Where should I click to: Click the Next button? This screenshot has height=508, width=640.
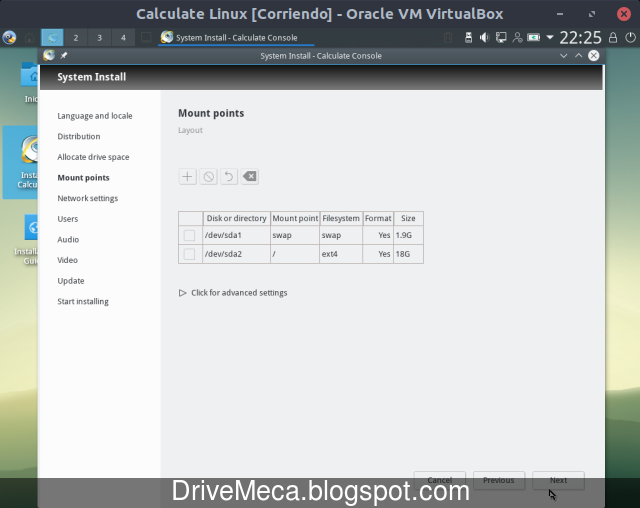[558, 480]
